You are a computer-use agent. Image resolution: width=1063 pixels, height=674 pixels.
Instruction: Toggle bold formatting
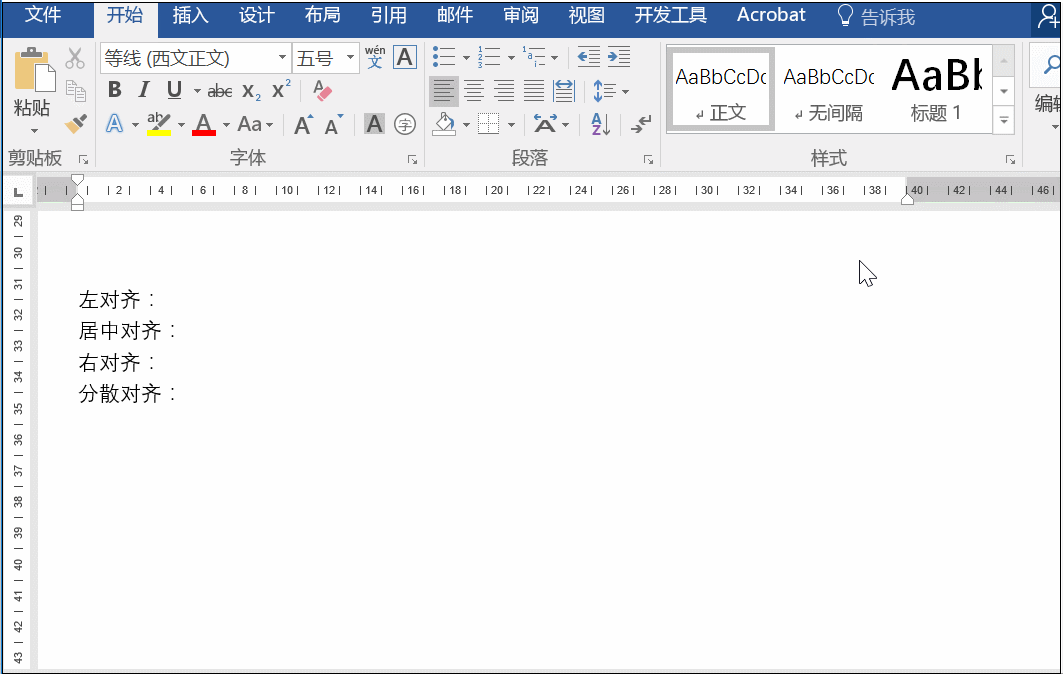(115, 90)
